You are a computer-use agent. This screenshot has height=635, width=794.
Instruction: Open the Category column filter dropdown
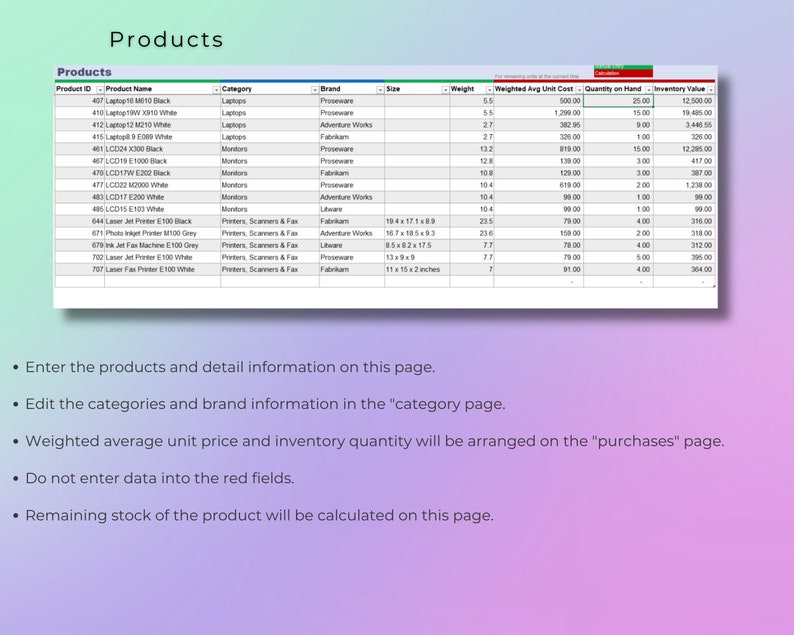coord(314,90)
